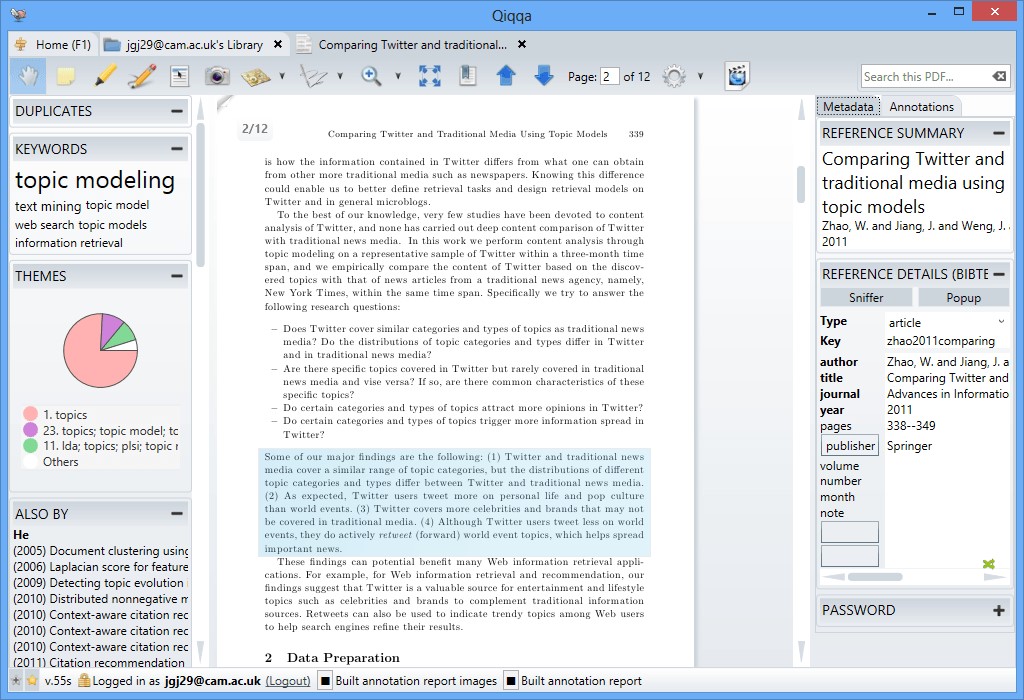Open the zoom options dropdown arrow
The image size is (1024, 700).
pos(398,76)
